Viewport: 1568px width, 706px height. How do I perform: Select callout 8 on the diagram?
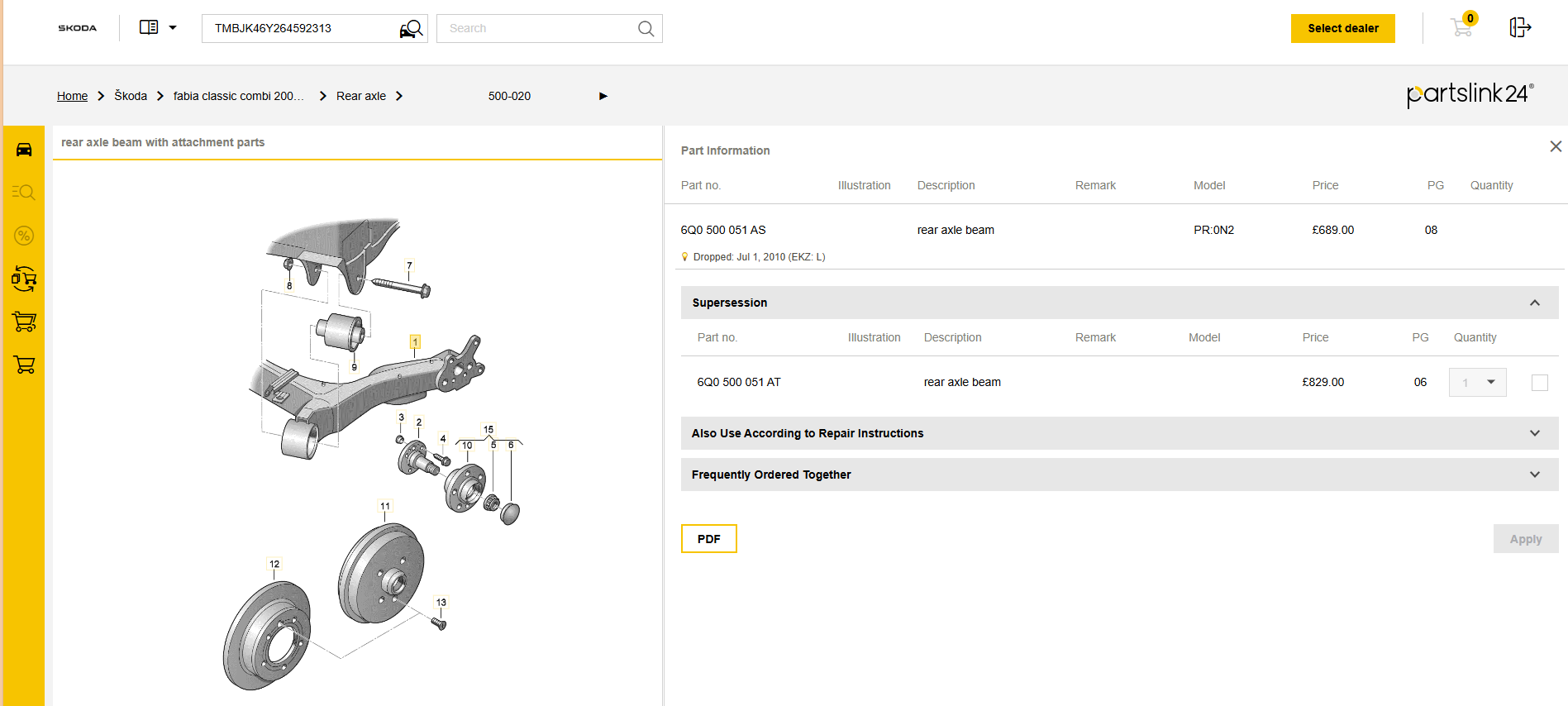click(x=289, y=286)
